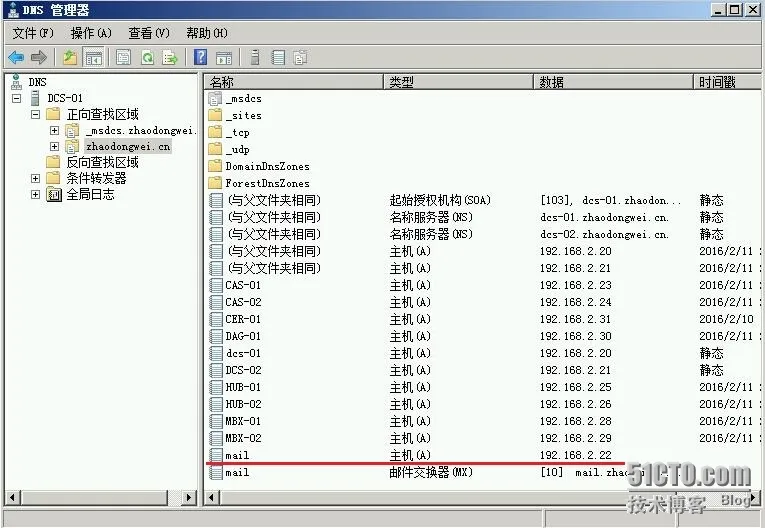765x528 pixels.
Task: Select the NS record dcs-01.zhaodongwei.cn.
Action: 484,217
